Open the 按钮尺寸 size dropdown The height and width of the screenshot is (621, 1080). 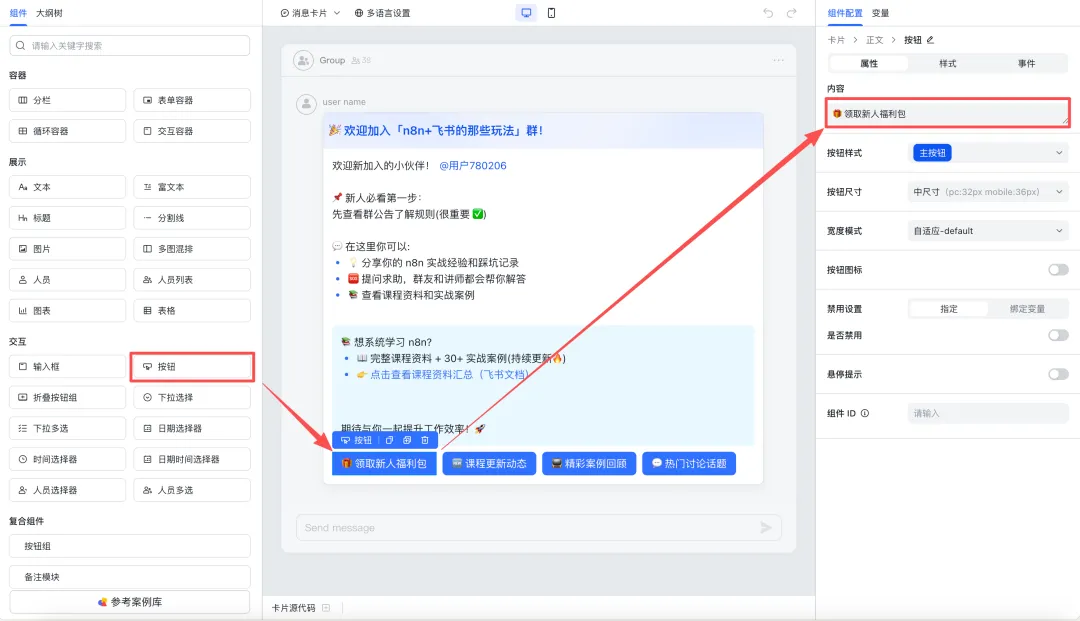(988, 192)
